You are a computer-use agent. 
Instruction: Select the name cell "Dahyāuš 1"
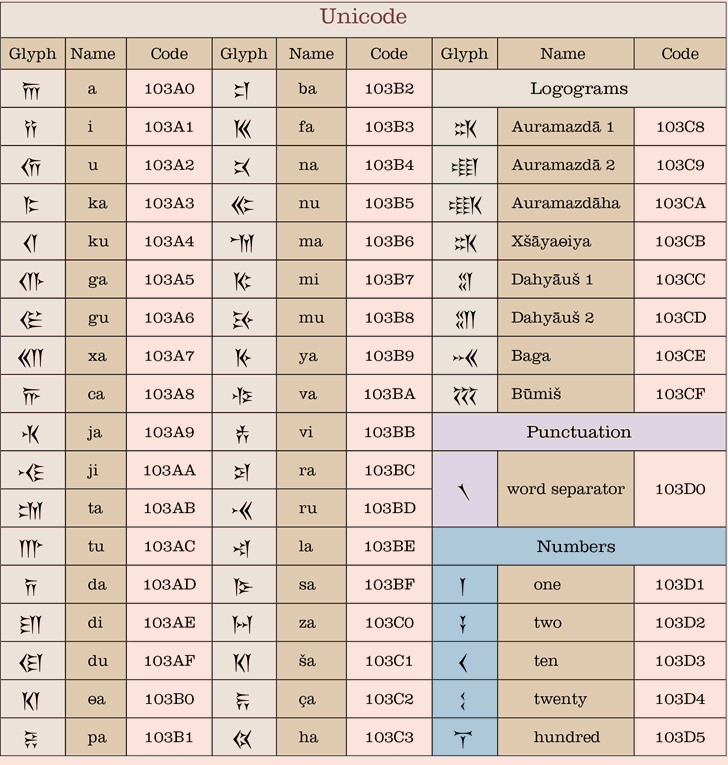[565, 280]
